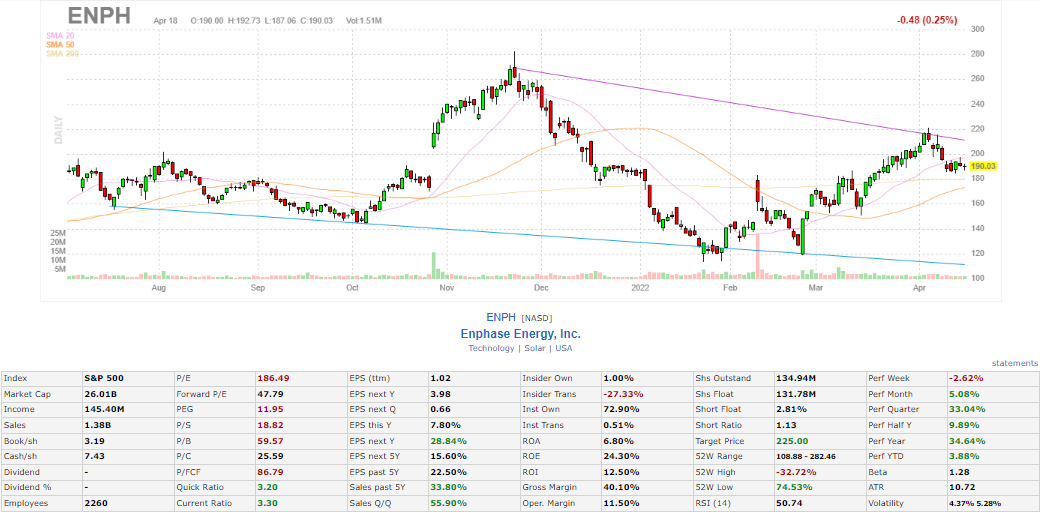
Task: Click the Sales Q/Q value 55.90%
Action: point(449,503)
